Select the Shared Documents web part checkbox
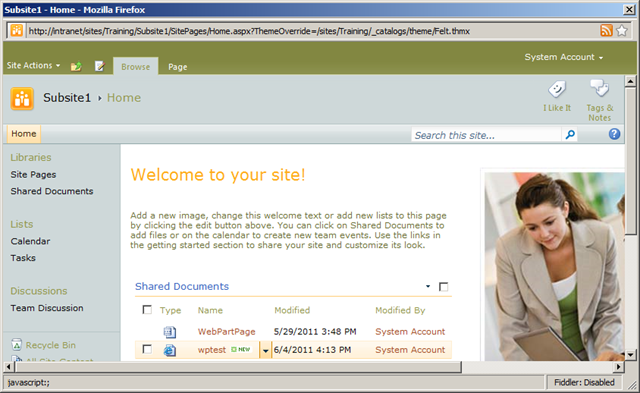Screen dimensions: 640x393 click(x=443, y=287)
